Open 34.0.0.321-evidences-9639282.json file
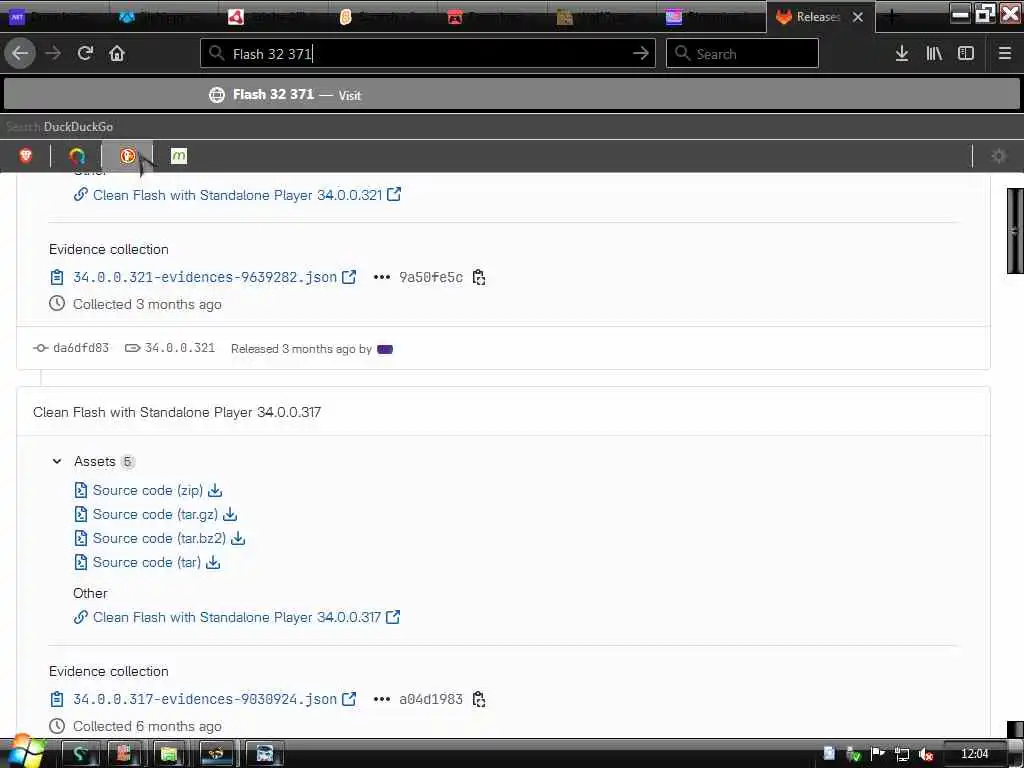This screenshot has height=768, width=1024. coord(205,278)
